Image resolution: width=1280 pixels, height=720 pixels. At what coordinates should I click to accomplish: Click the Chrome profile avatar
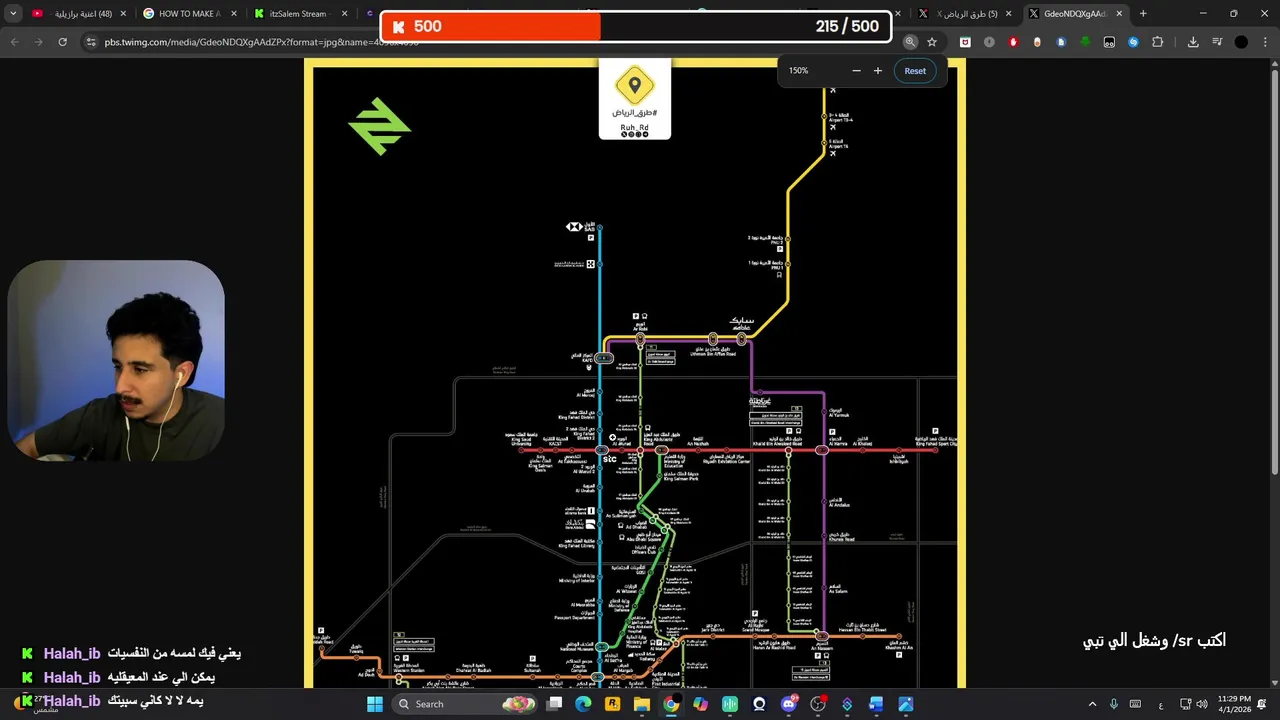pyautogui.click(x=1241, y=42)
